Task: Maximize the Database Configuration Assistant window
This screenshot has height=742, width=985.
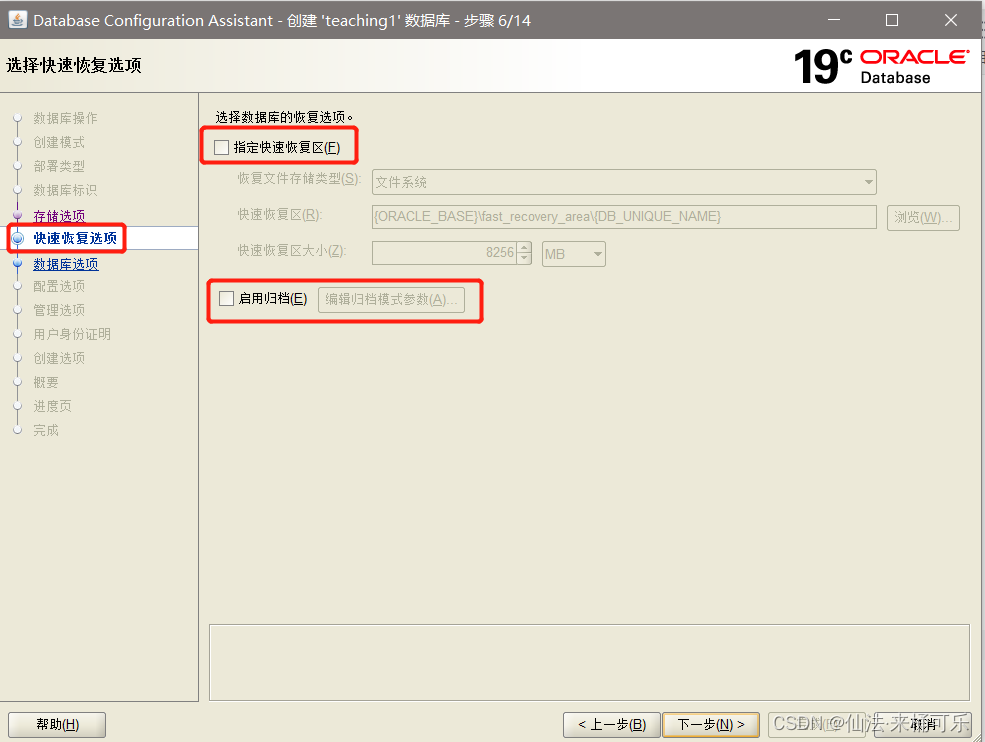Action: click(x=891, y=20)
